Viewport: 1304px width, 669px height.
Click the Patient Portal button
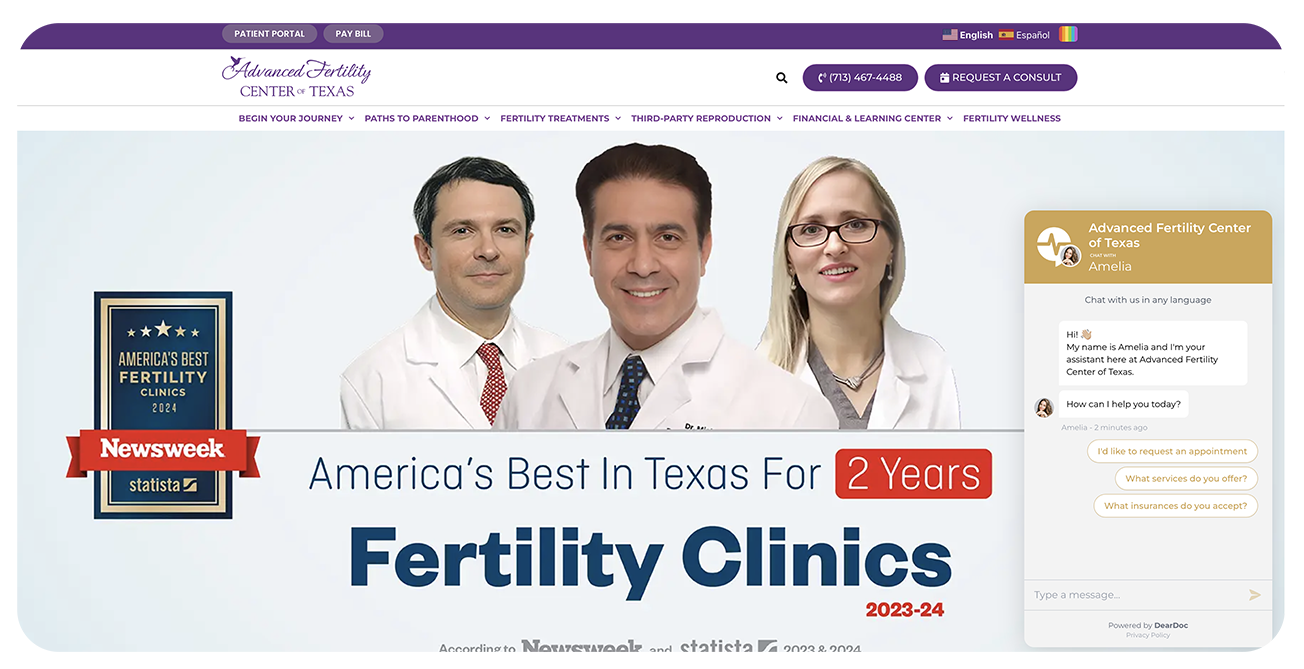[269, 34]
